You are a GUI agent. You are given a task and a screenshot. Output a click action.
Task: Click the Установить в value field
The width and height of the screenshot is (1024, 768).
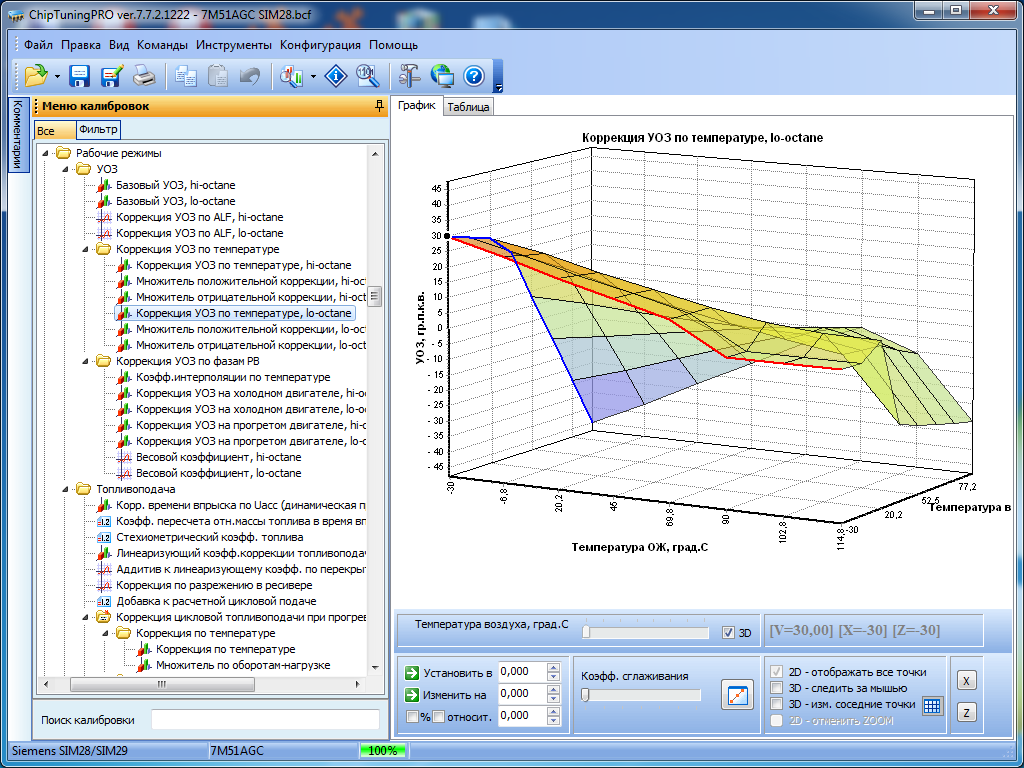(x=522, y=672)
